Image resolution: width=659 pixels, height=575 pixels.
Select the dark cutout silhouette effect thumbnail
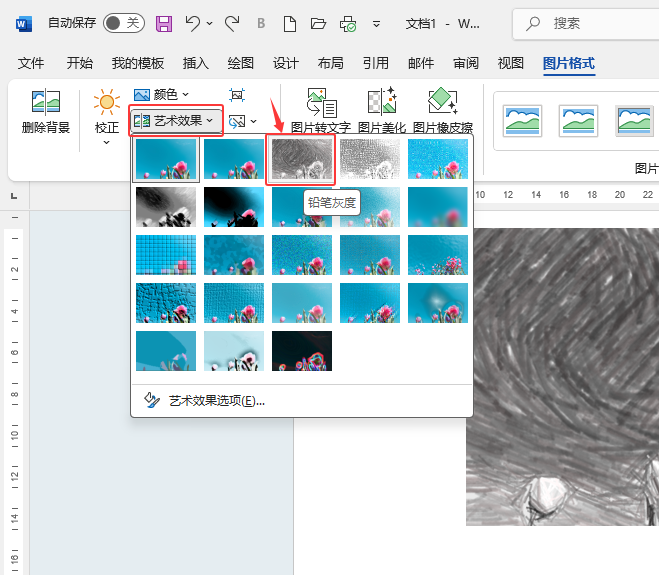point(234,207)
